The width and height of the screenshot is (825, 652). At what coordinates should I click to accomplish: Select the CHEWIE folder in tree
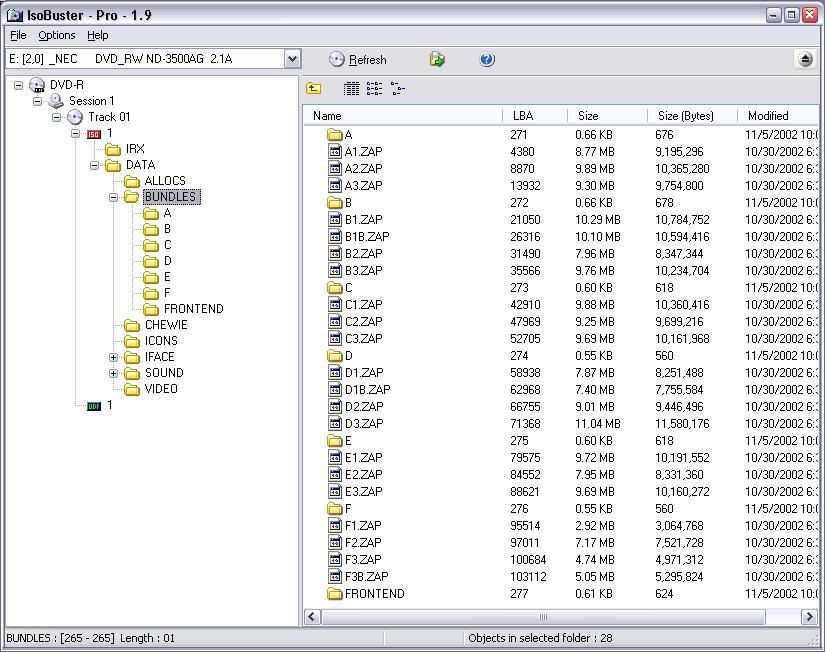click(x=165, y=325)
